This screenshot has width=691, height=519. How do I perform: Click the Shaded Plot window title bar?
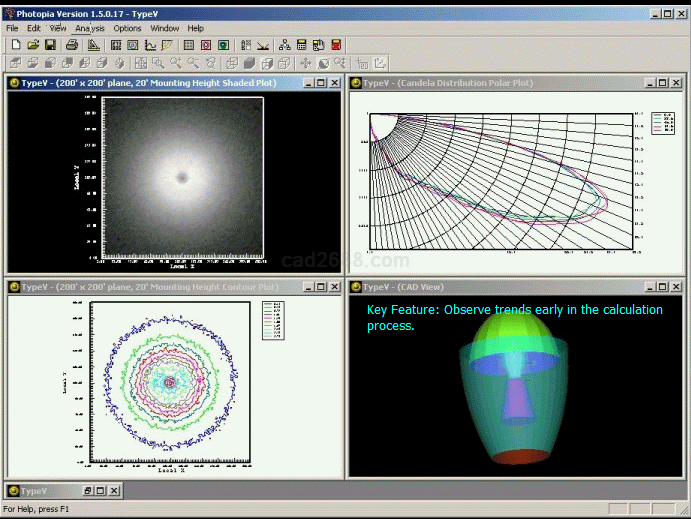click(x=150, y=84)
